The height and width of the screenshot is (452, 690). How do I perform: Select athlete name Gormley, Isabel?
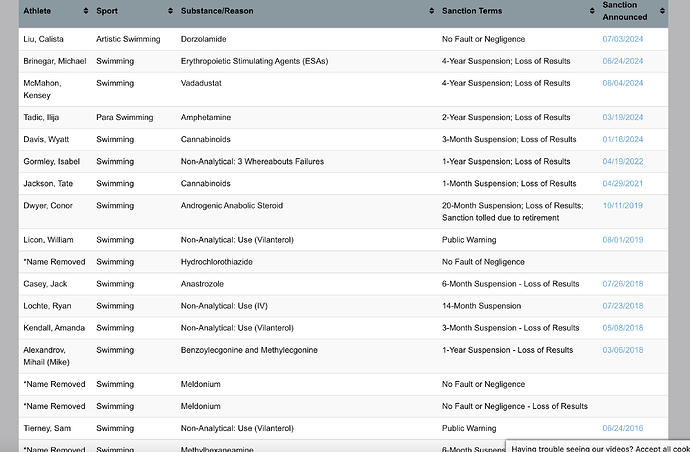coord(51,162)
